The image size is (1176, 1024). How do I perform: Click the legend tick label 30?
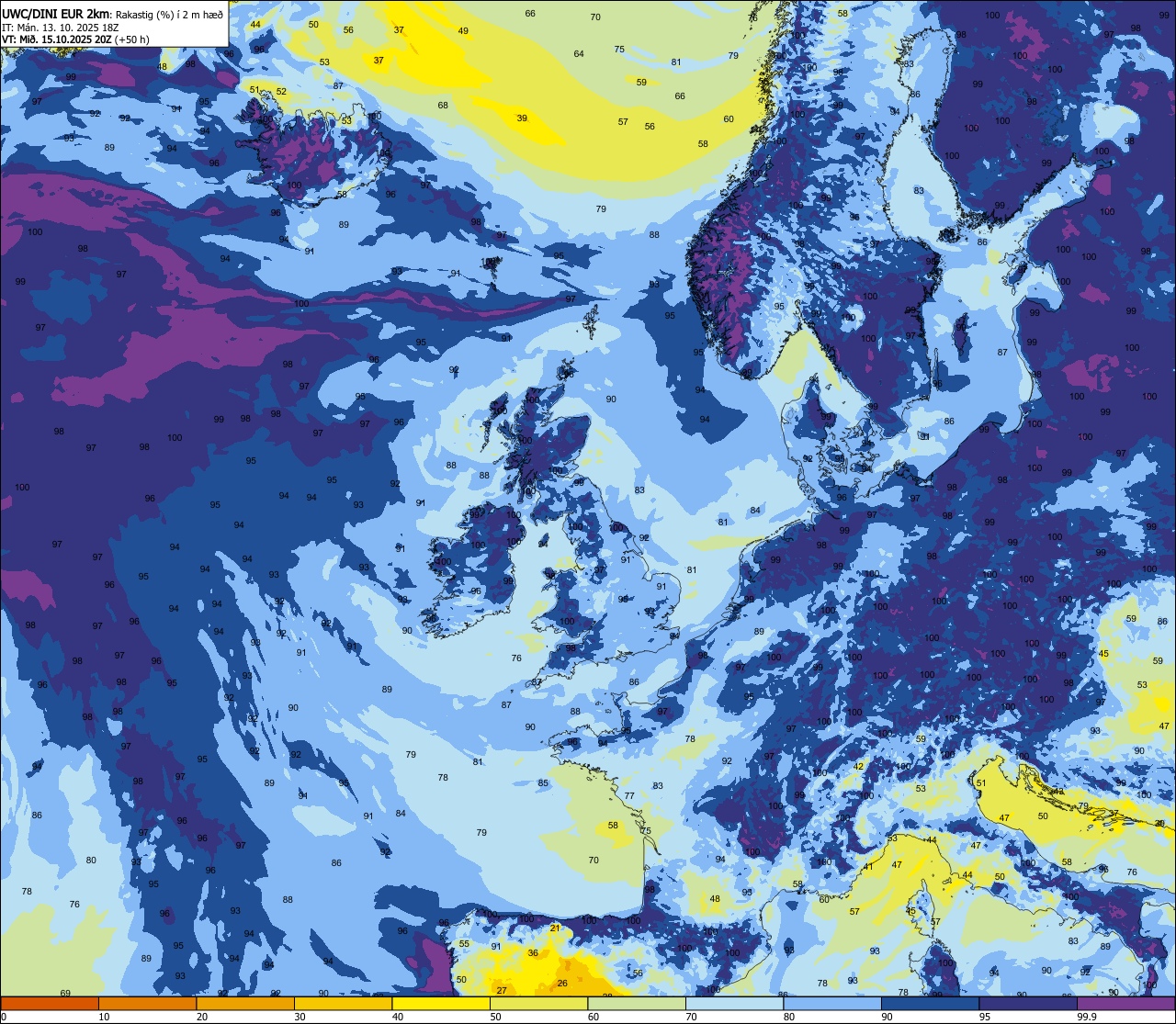point(300,1017)
